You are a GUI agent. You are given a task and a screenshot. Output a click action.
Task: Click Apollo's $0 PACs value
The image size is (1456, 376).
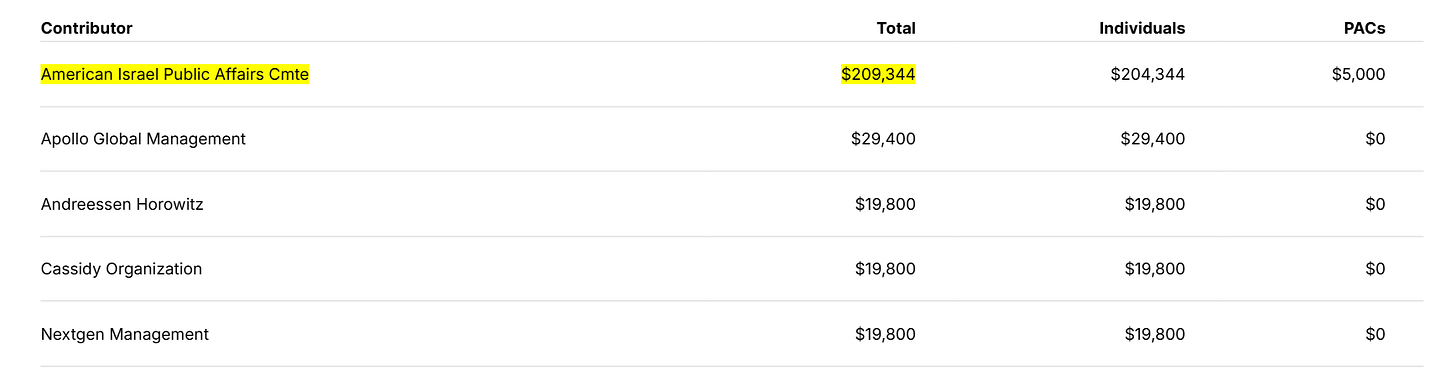[x=1375, y=139]
